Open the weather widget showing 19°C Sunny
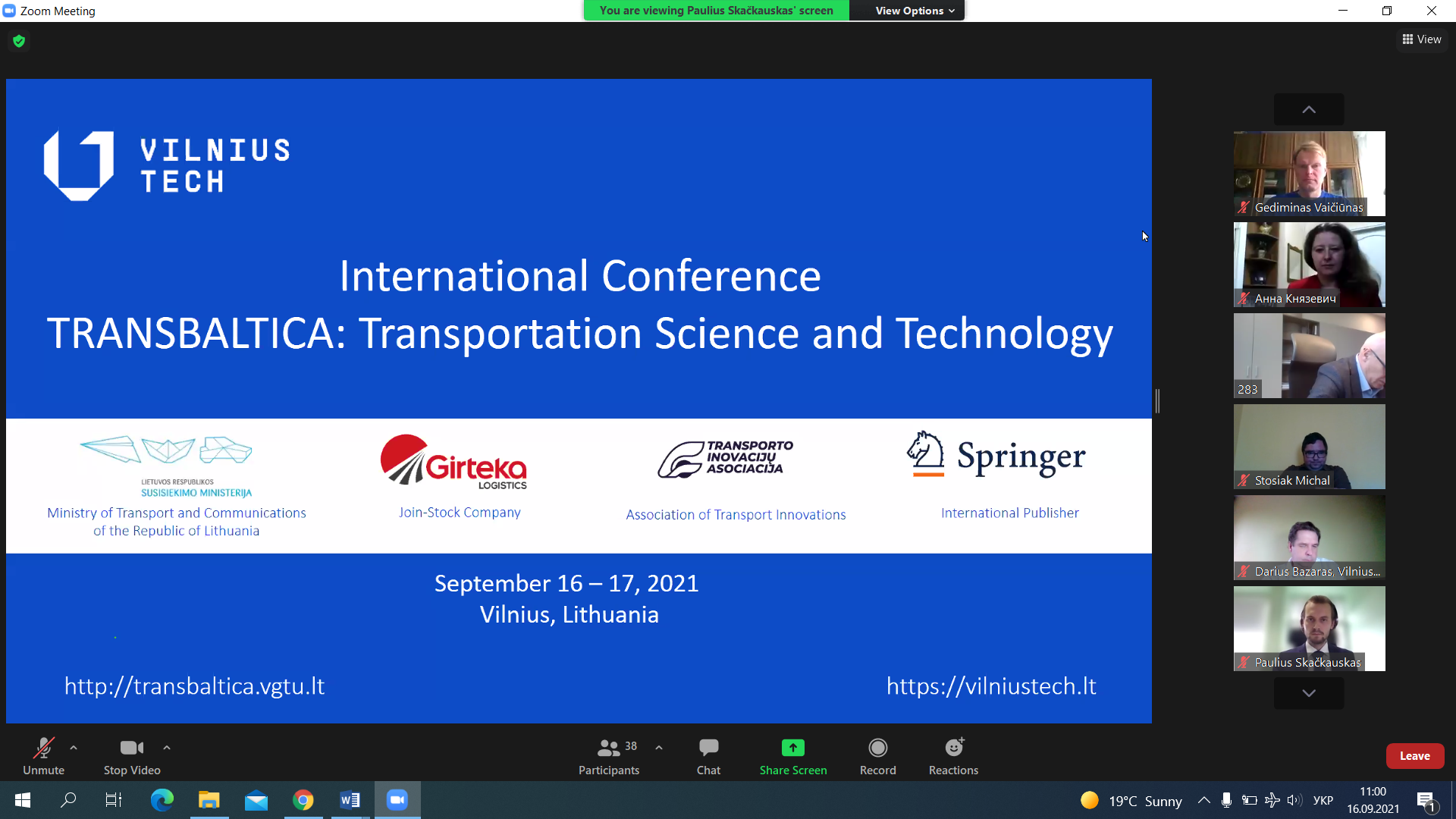This screenshot has height=819, width=1456. (x=1131, y=801)
